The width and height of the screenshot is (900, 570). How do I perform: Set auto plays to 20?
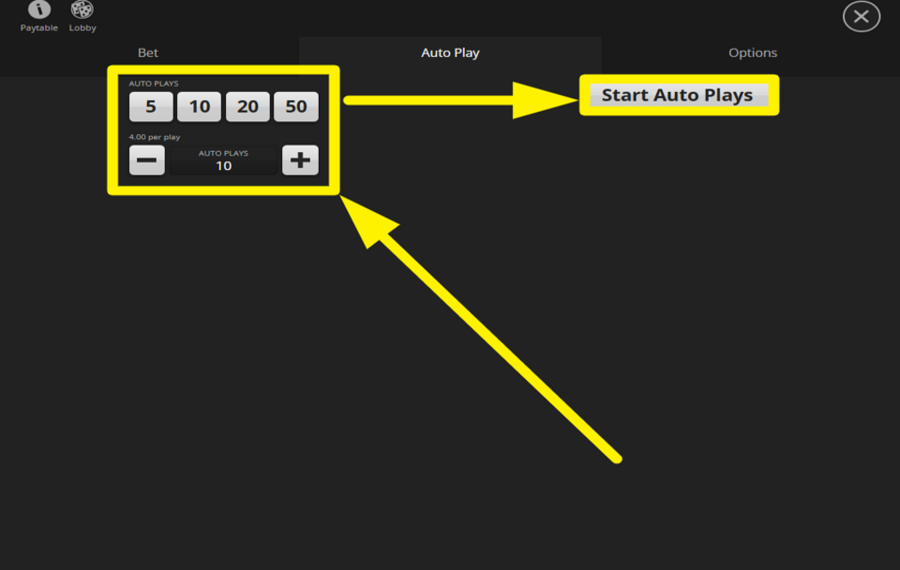(x=247, y=106)
